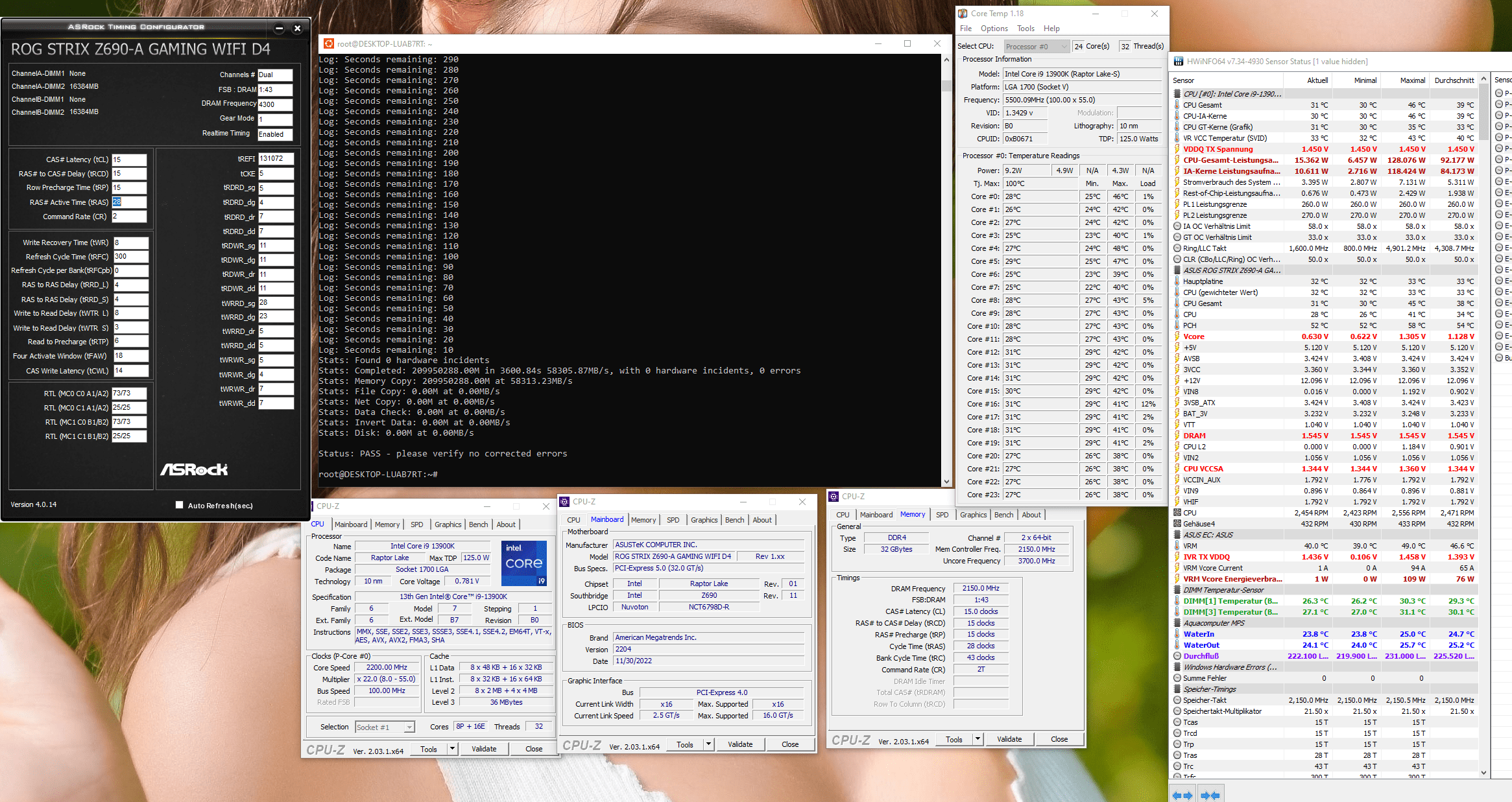Open the Bench tab in CPU-Z CPU window
The image size is (1512, 802).
coord(478,525)
